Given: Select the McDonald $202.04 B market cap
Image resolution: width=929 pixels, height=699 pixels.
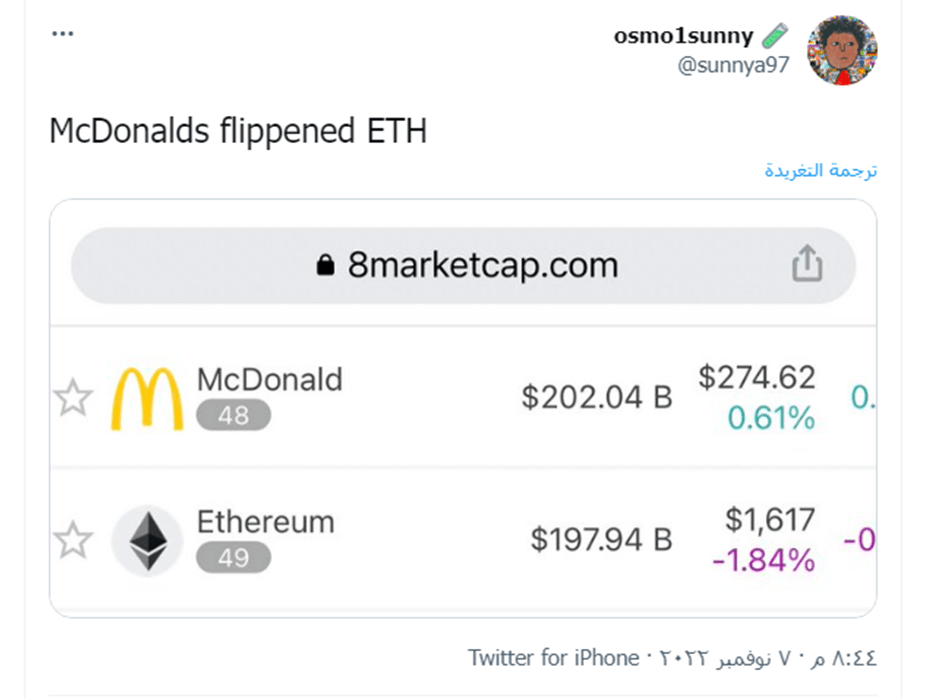Looking at the screenshot, I should (597, 397).
